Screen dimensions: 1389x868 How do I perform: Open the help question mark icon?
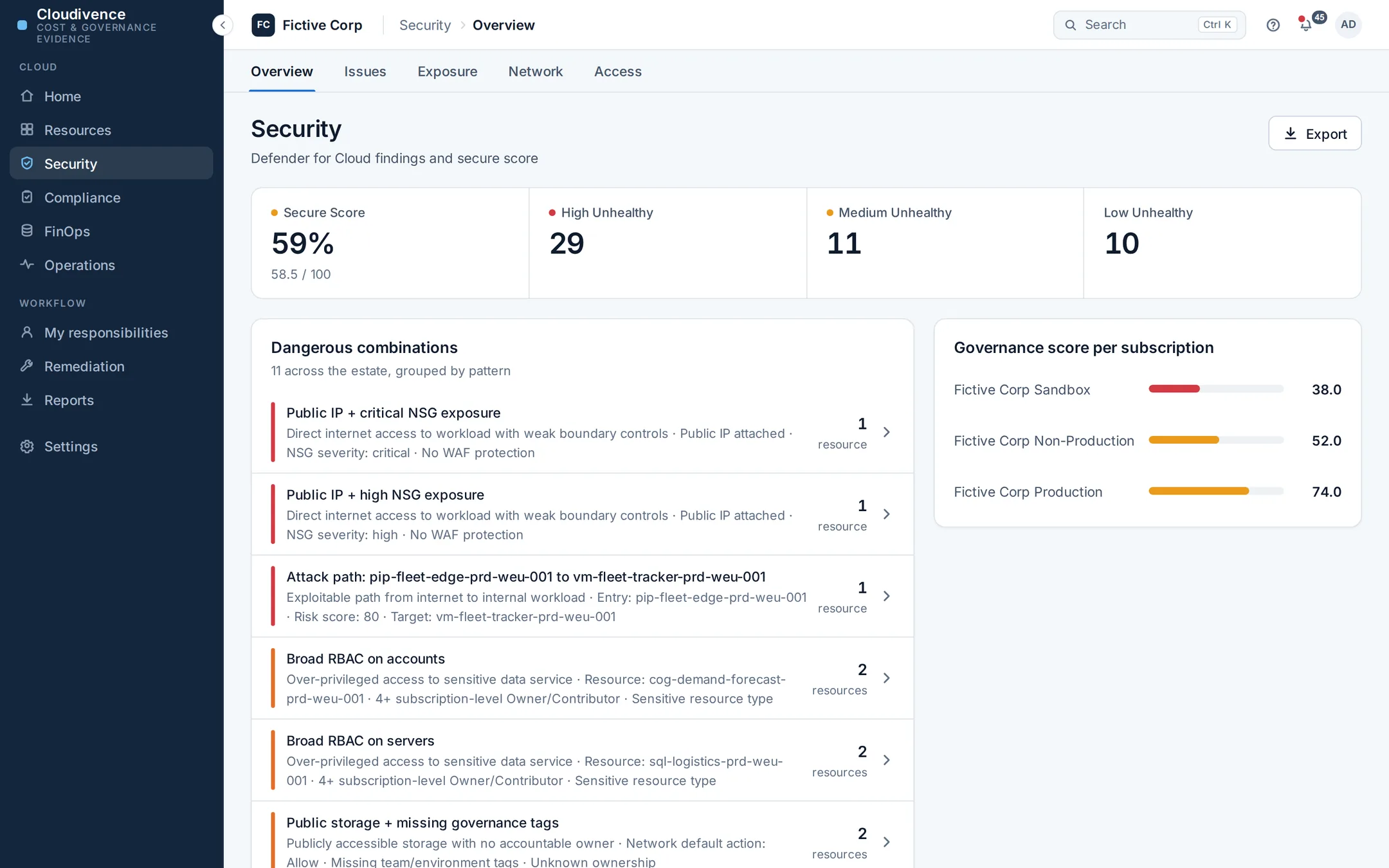point(1273,25)
